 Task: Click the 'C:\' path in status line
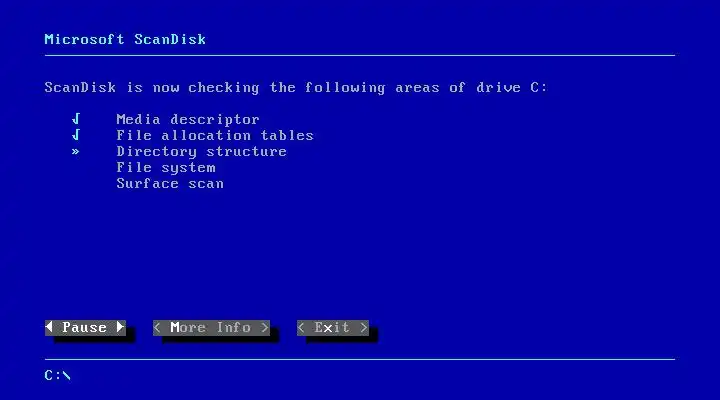[x=57, y=376]
